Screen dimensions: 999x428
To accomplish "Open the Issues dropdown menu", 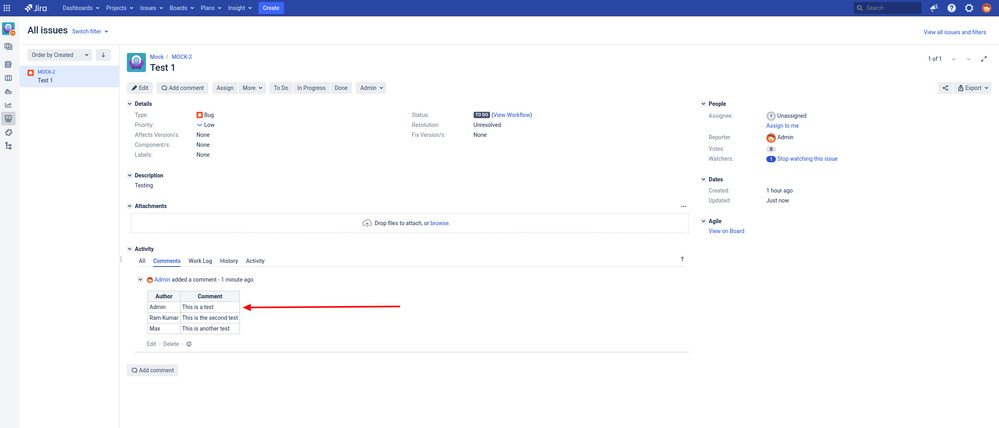I will (151, 8).
